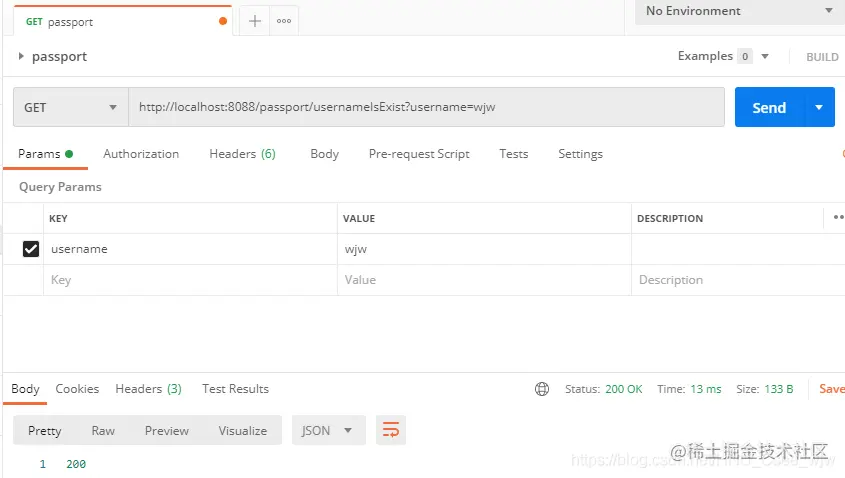
Task: Open Send button dropdown arrow
Action: coord(819,107)
